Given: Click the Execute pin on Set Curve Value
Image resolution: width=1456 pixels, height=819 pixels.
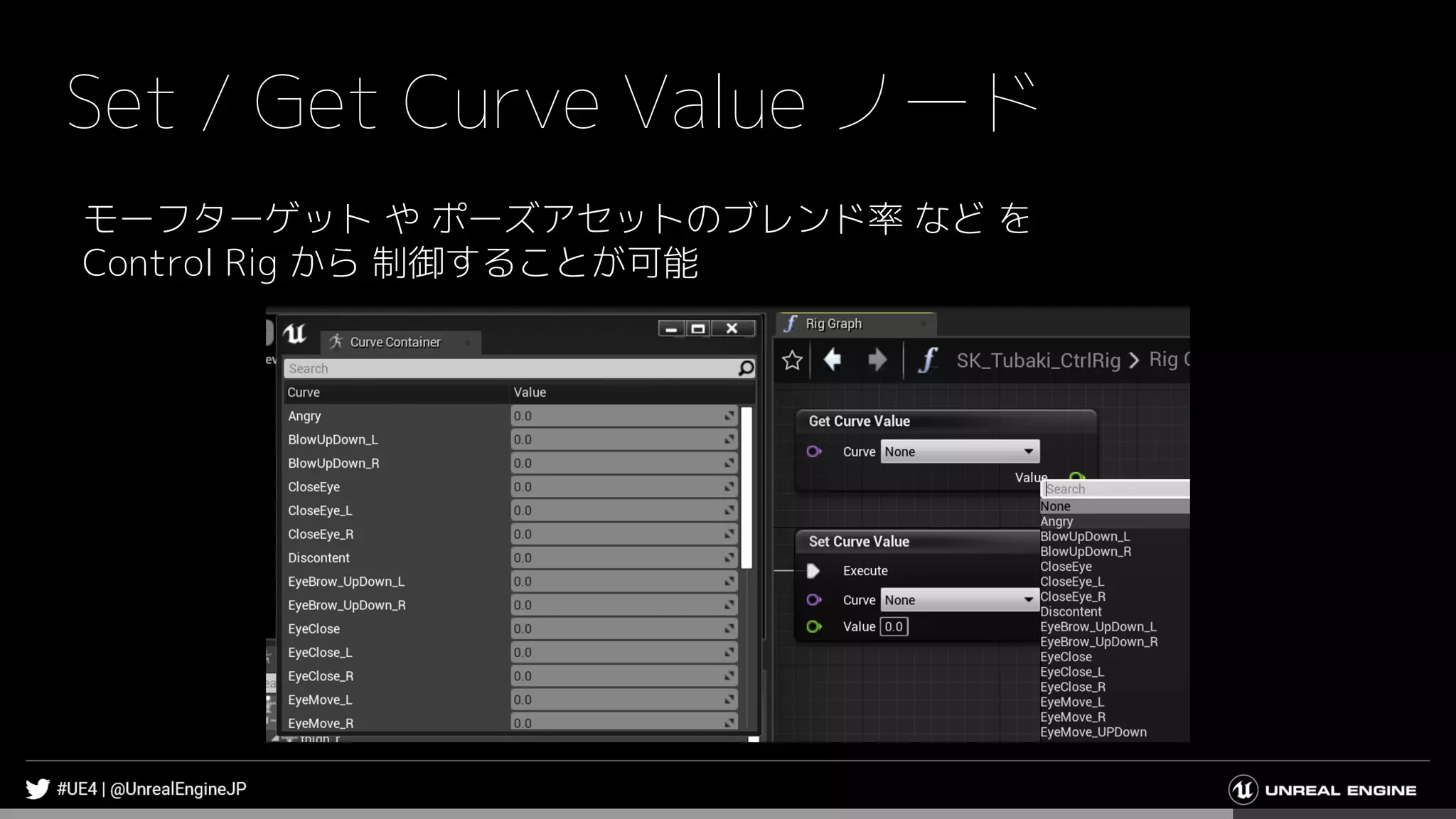Looking at the screenshot, I should click(x=813, y=571).
